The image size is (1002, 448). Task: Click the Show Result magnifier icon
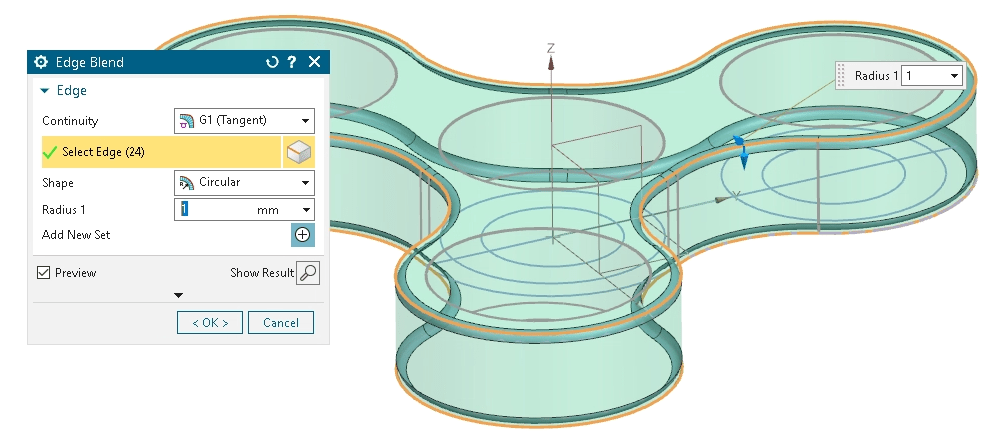point(308,273)
